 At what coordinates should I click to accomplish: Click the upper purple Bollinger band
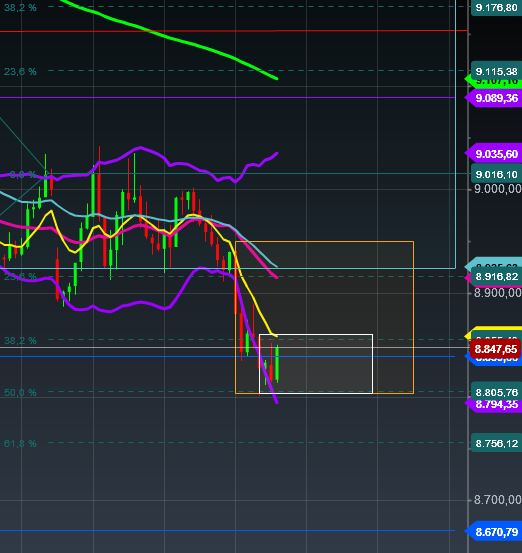(x=141, y=148)
